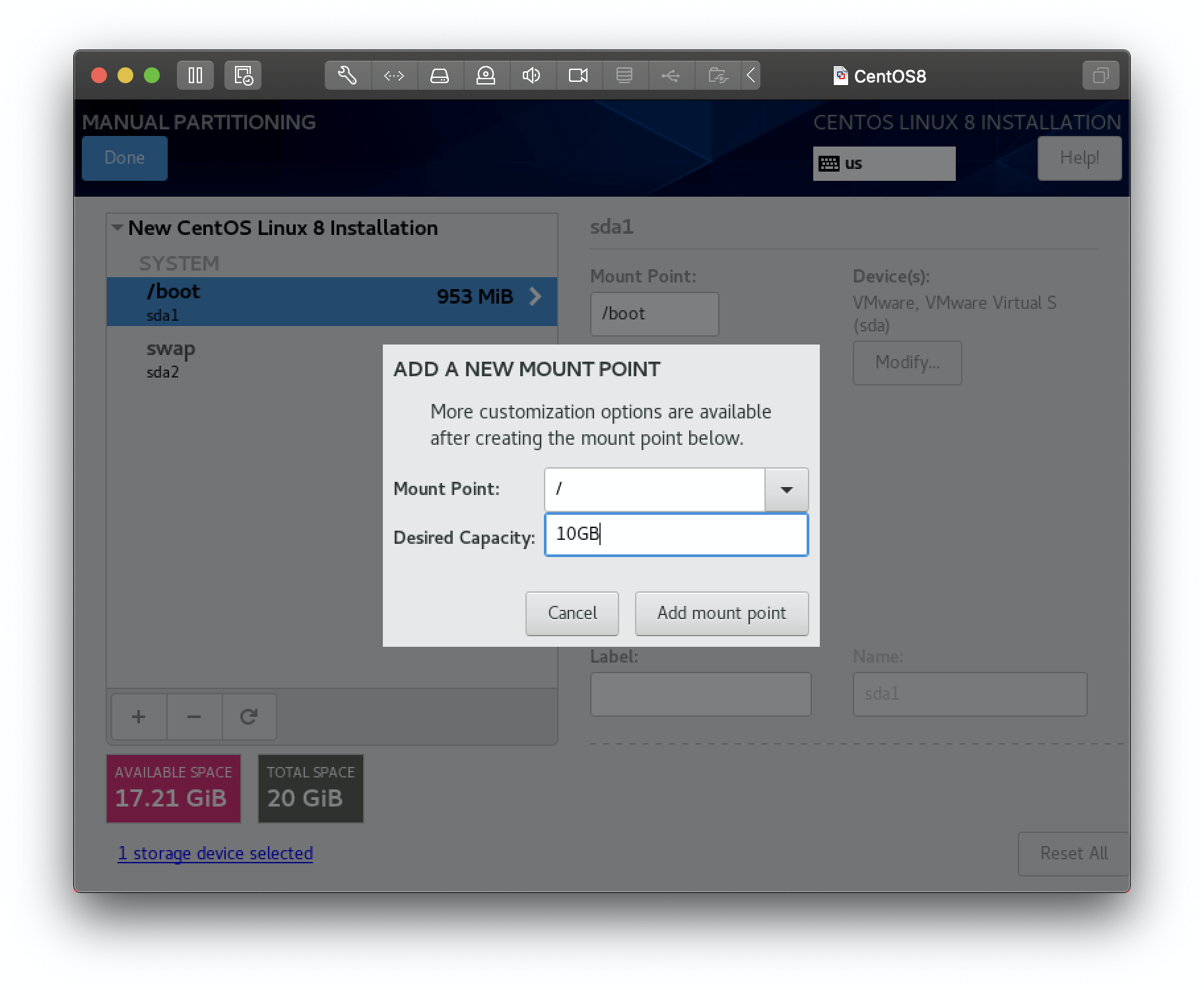
Task: Open the hard disk device icon
Action: (440, 75)
